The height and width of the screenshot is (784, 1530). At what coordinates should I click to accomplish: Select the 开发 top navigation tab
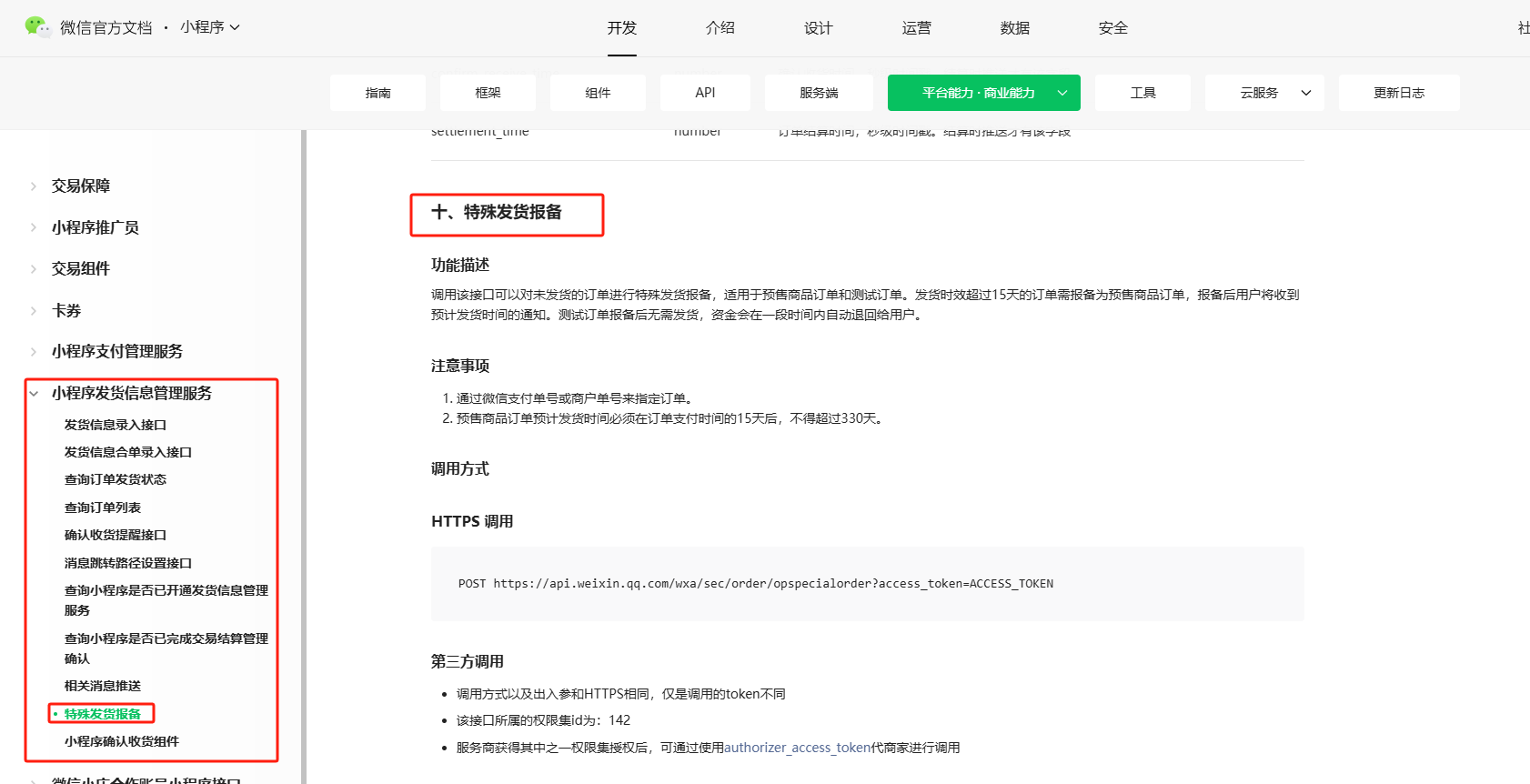point(622,28)
